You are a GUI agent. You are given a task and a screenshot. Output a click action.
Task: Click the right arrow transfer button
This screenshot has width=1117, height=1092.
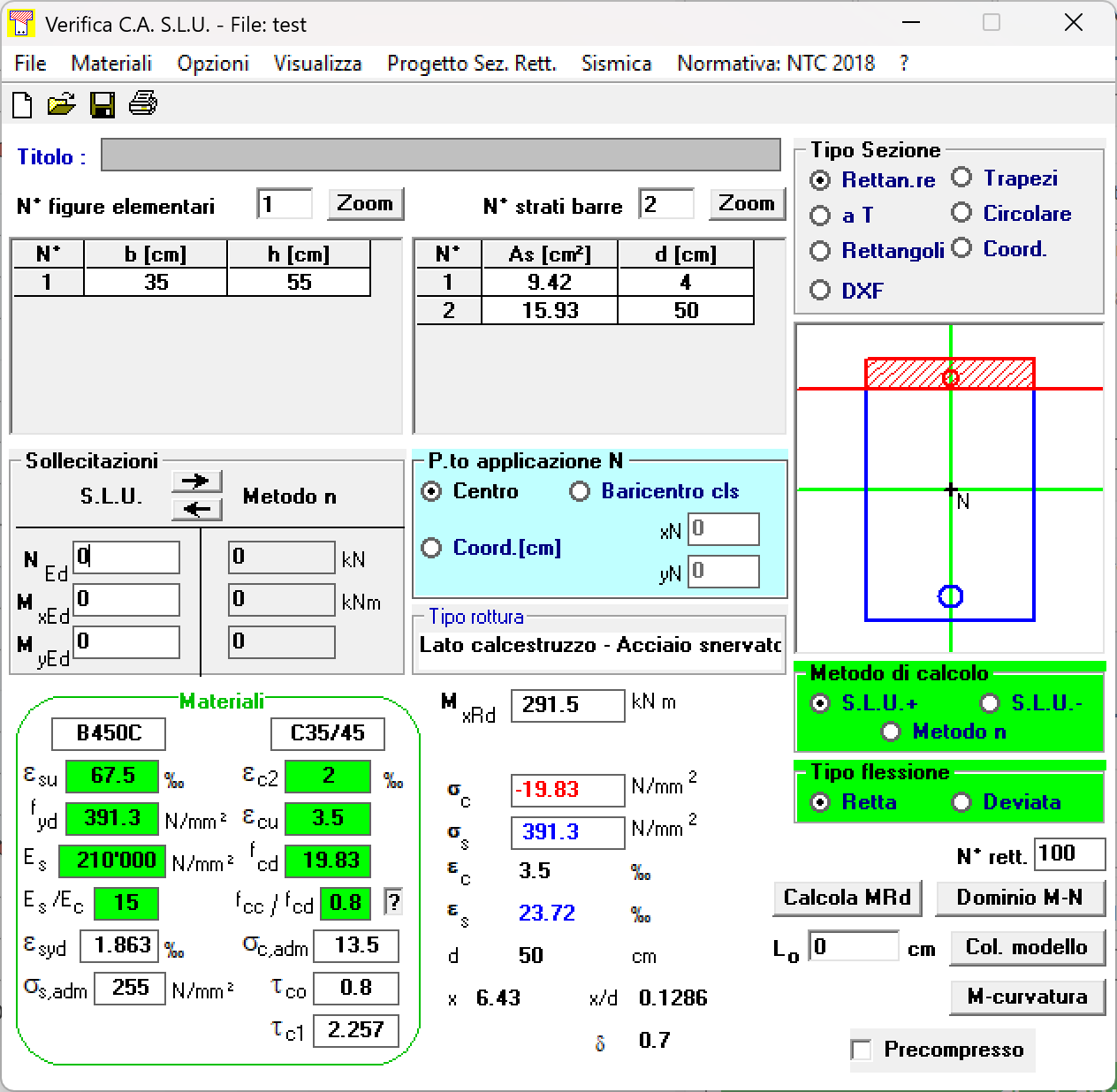tap(196, 481)
